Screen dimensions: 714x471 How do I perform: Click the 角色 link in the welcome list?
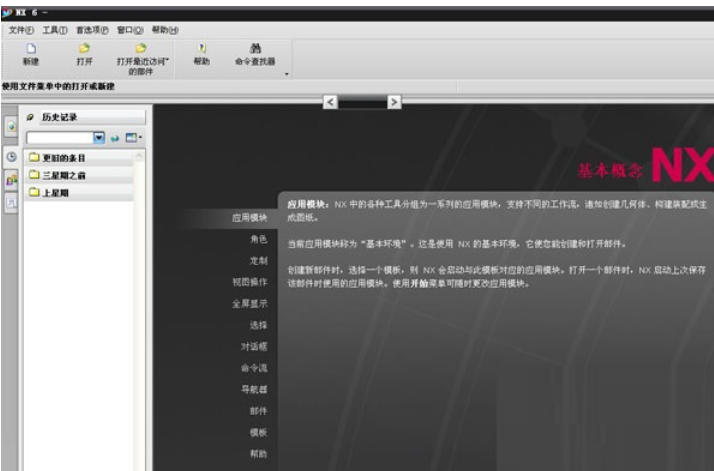click(257, 240)
